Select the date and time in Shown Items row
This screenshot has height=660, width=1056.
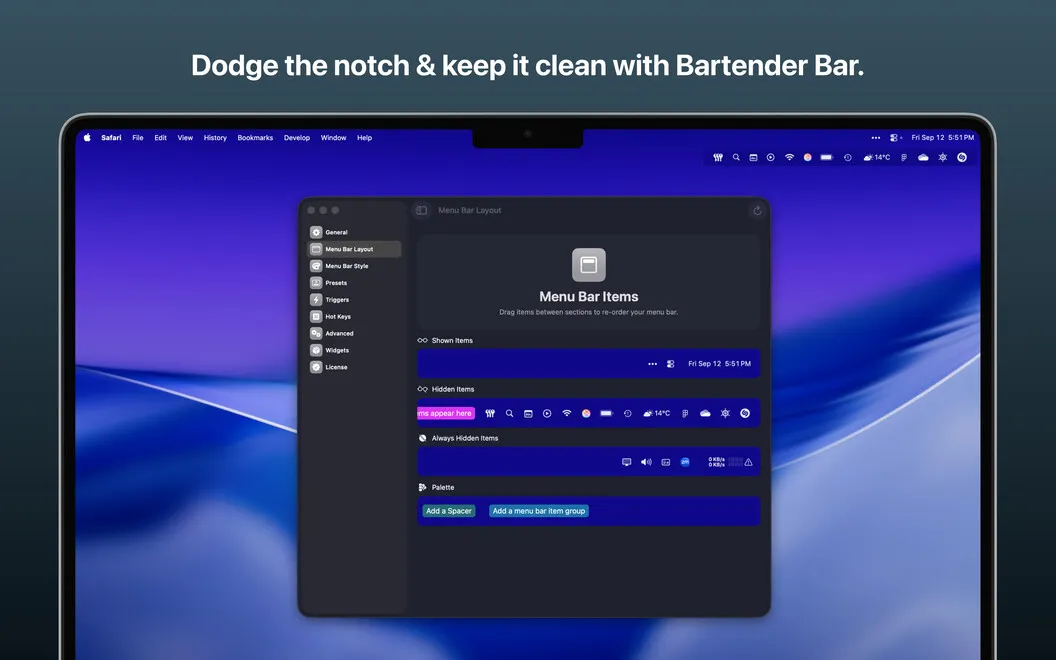coord(719,364)
